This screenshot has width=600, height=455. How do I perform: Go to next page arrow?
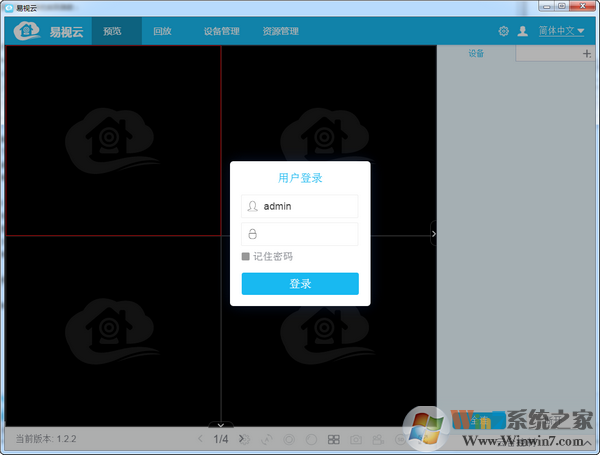coord(241,439)
